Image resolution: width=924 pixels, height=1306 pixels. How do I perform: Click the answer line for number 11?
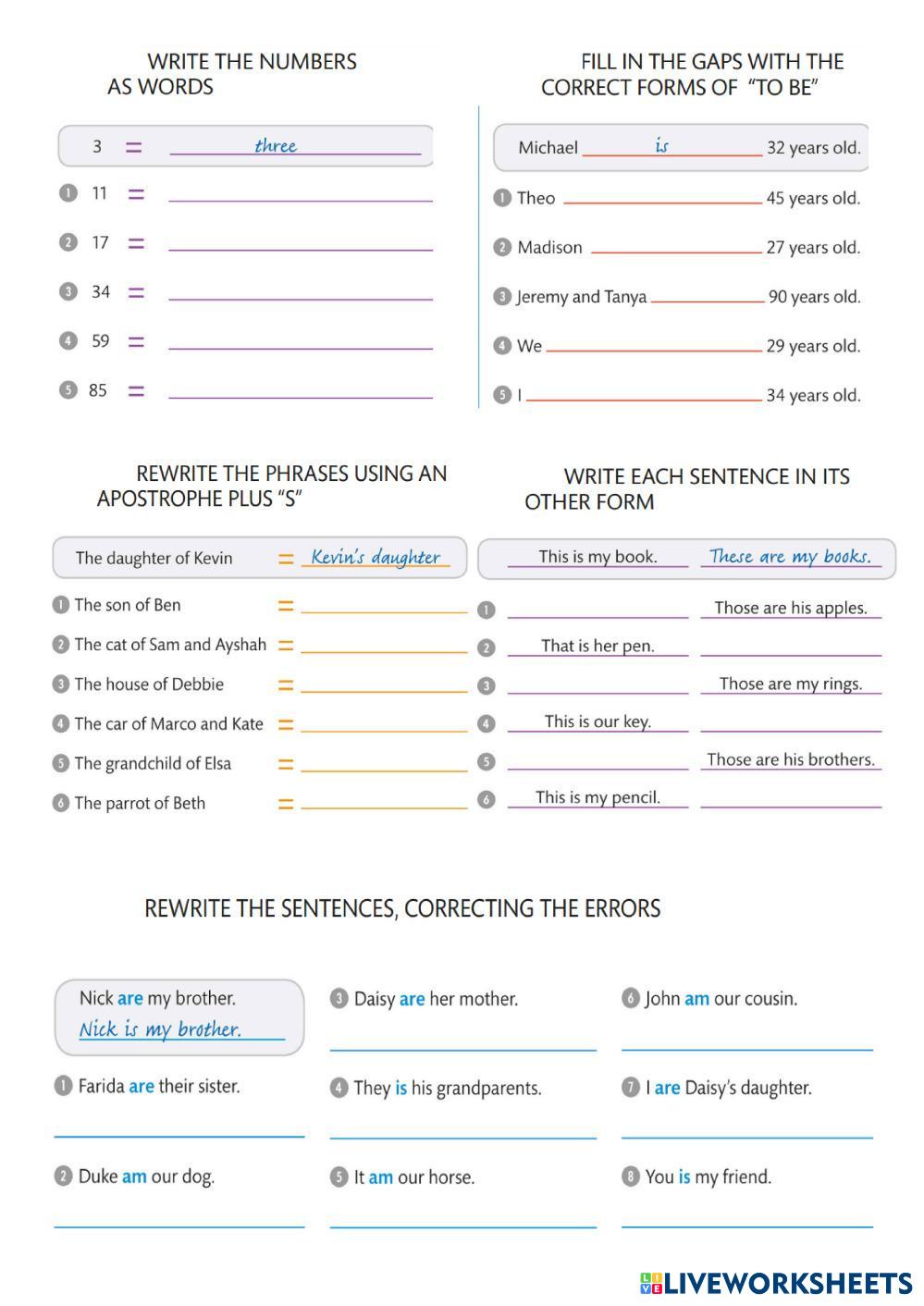click(x=301, y=192)
